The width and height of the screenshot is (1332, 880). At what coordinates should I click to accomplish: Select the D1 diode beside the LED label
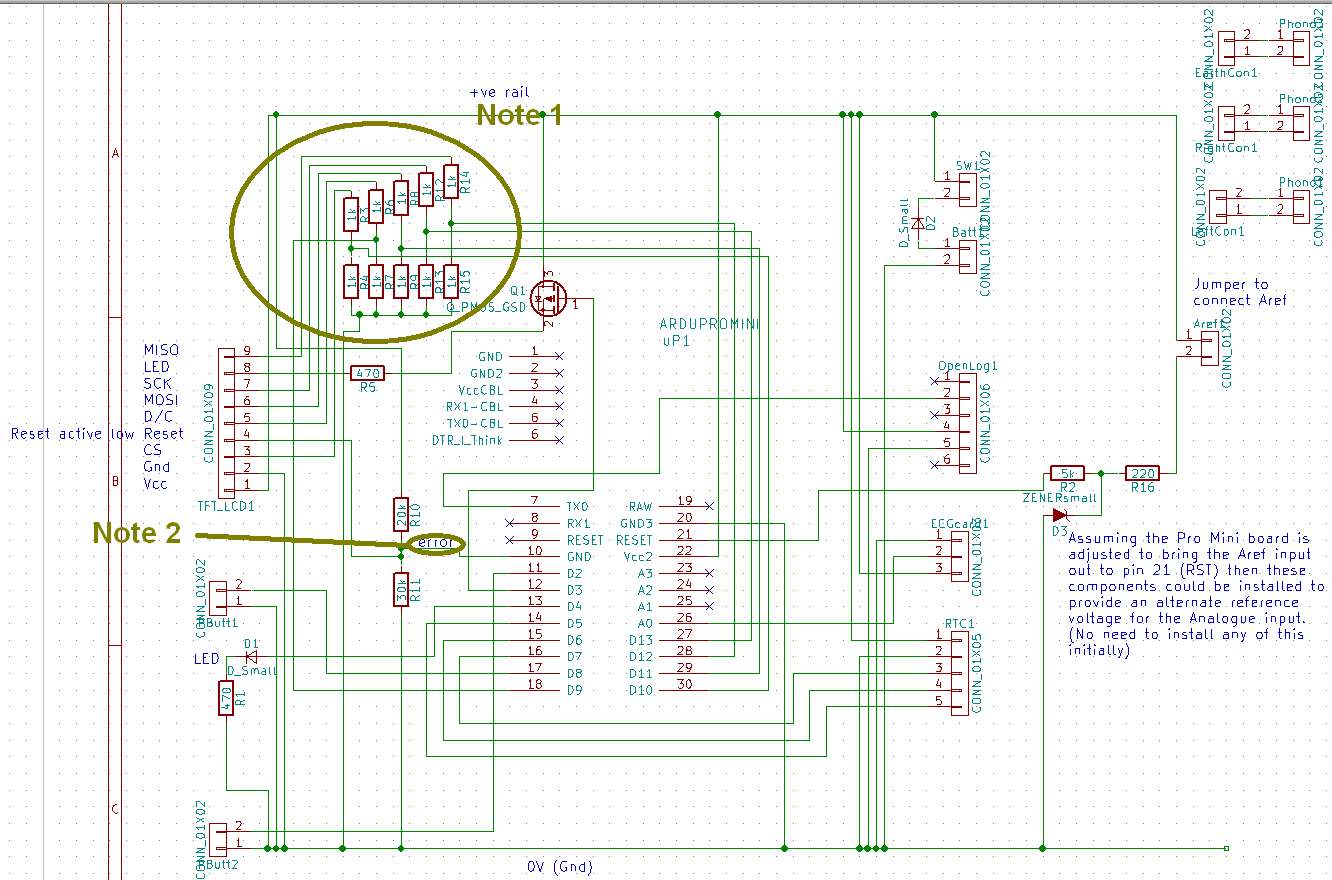pyautogui.click(x=249, y=655)
